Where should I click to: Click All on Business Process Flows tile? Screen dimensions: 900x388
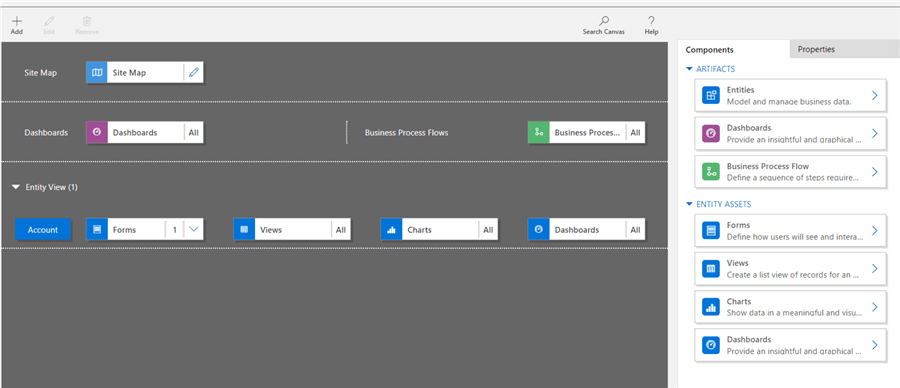coord(635,133)
